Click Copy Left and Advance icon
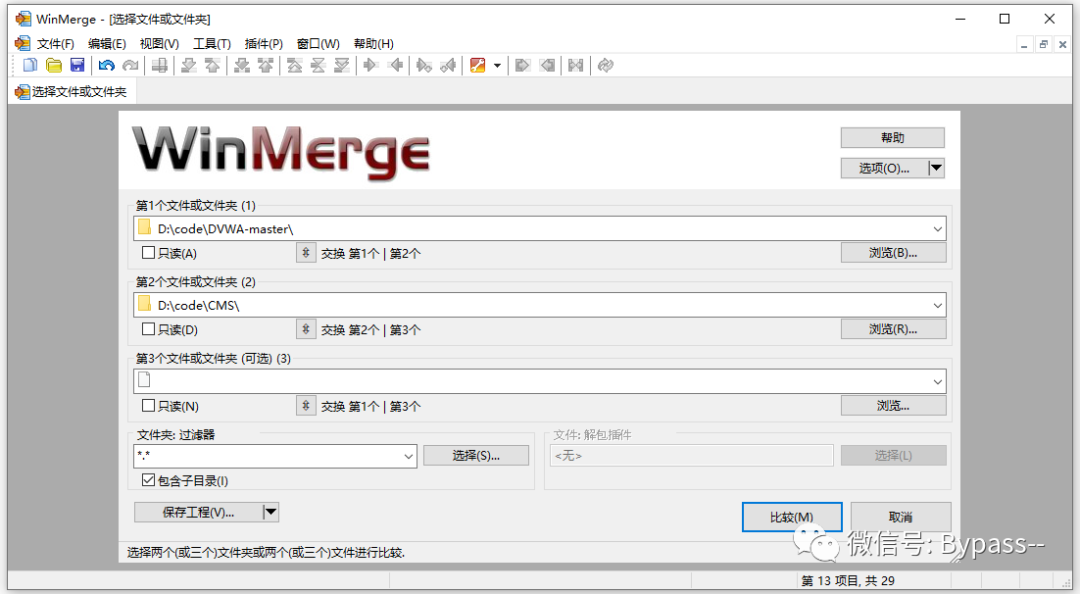The width and height of the screenshot is (1080, 594). [x=448, y=65]
